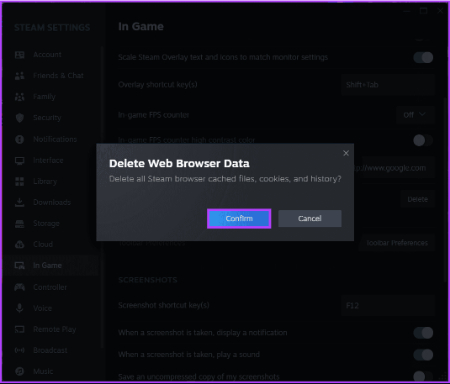Toggle In-game FPS counter high contrast color
Viewport: 450px width, 384px height.
[423, 140]
